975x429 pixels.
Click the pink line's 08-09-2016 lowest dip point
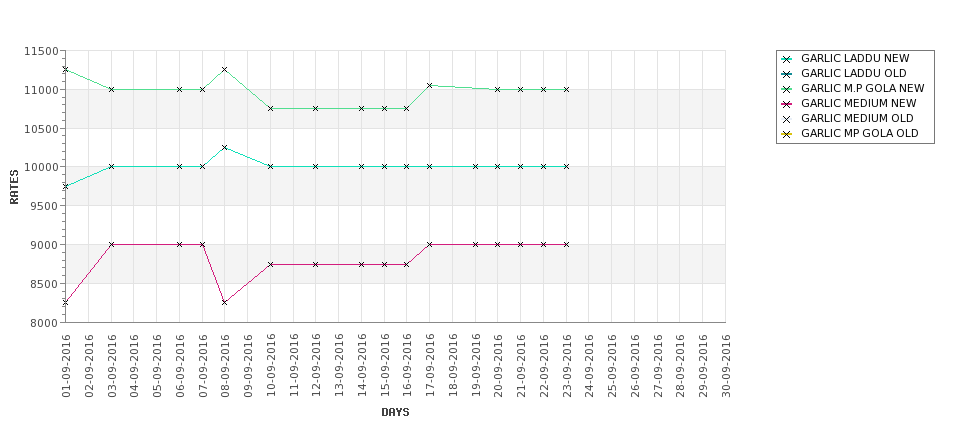click(x=224, y=303)
